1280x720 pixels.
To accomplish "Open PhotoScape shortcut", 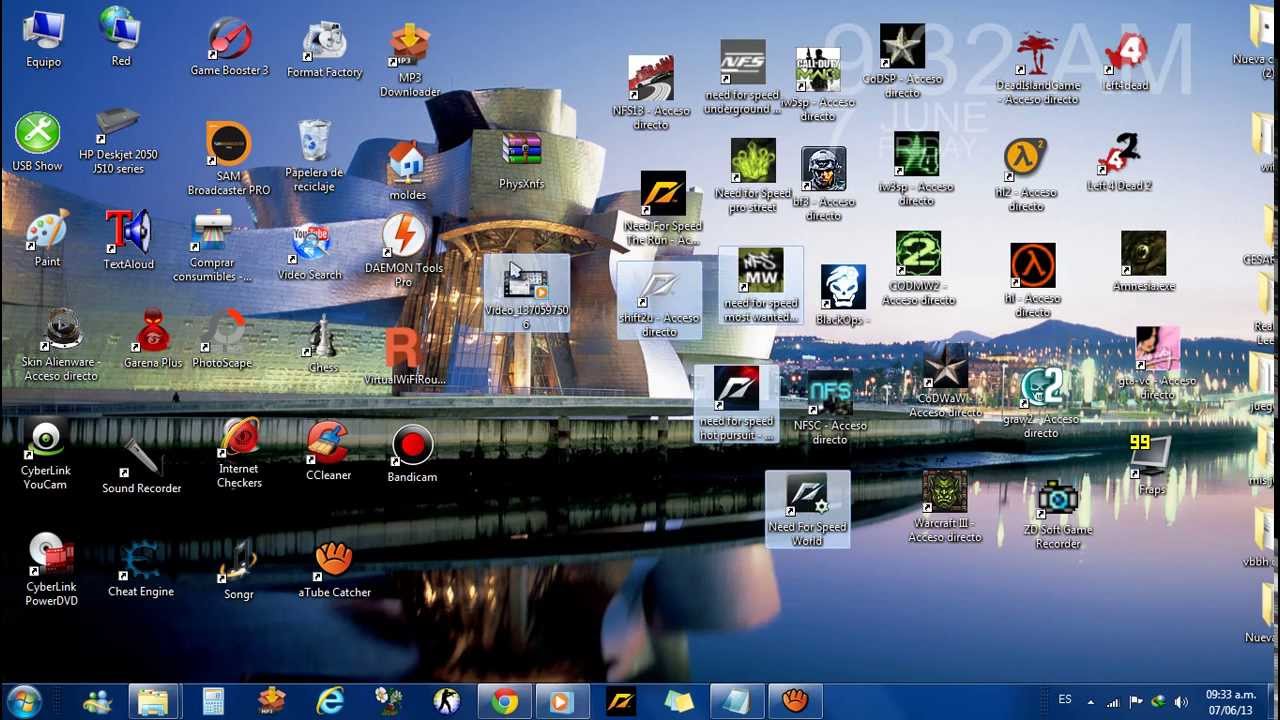I will tap(222, 340).
